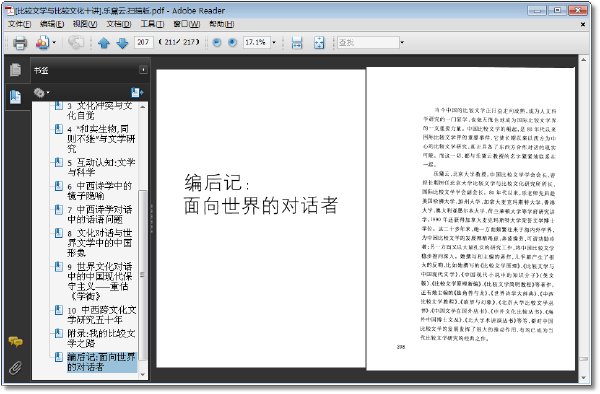600x394 pixels.
Task: Click the zoom out round button
Action: tap(217, 42)
